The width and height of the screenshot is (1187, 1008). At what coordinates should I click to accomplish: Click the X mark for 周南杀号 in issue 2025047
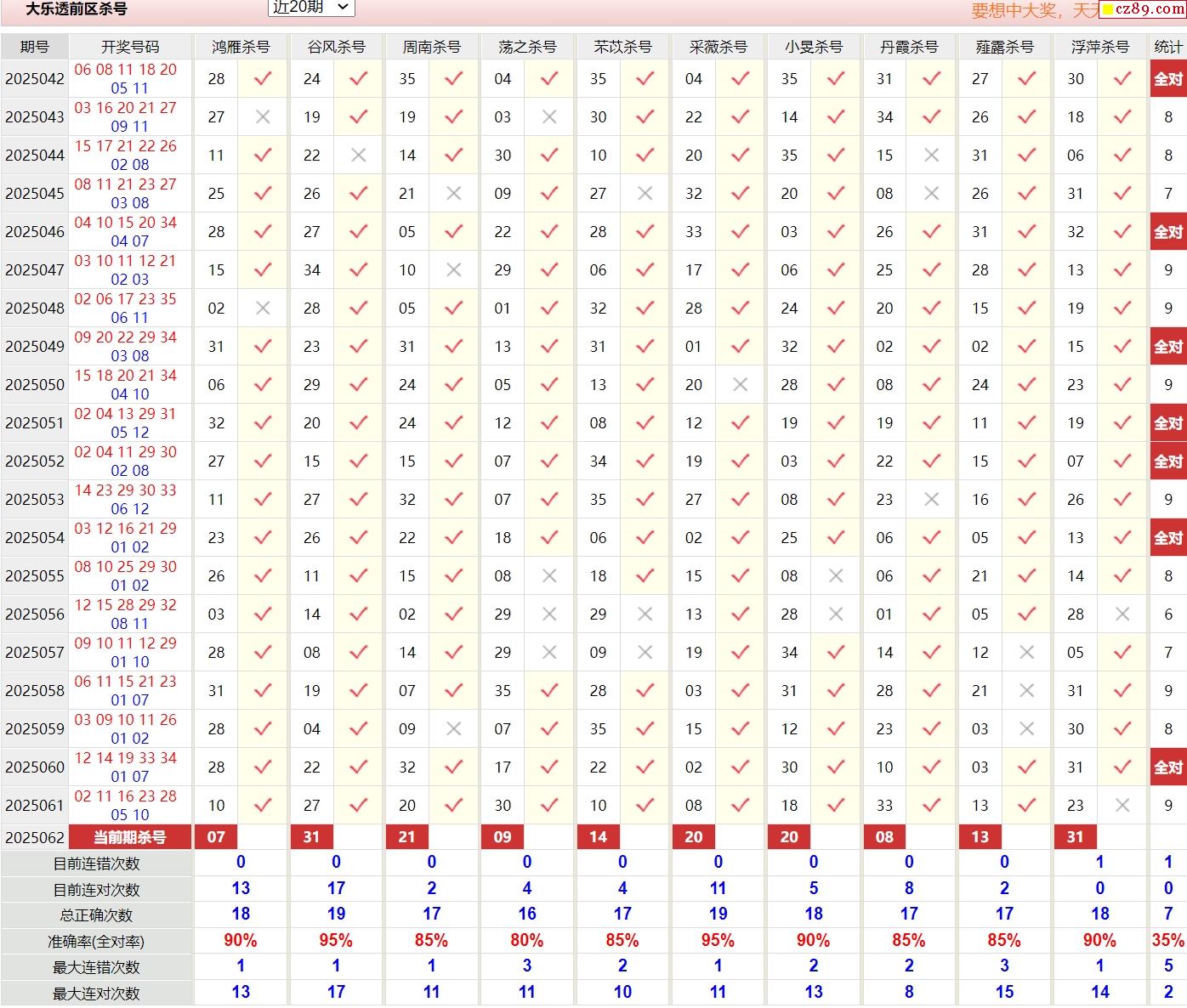tap(454, 270)
